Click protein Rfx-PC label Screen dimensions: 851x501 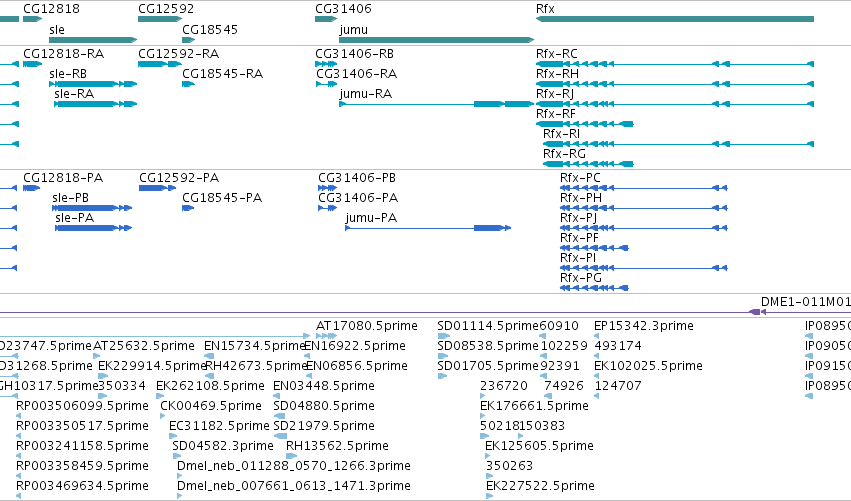[x=580, y=178]
